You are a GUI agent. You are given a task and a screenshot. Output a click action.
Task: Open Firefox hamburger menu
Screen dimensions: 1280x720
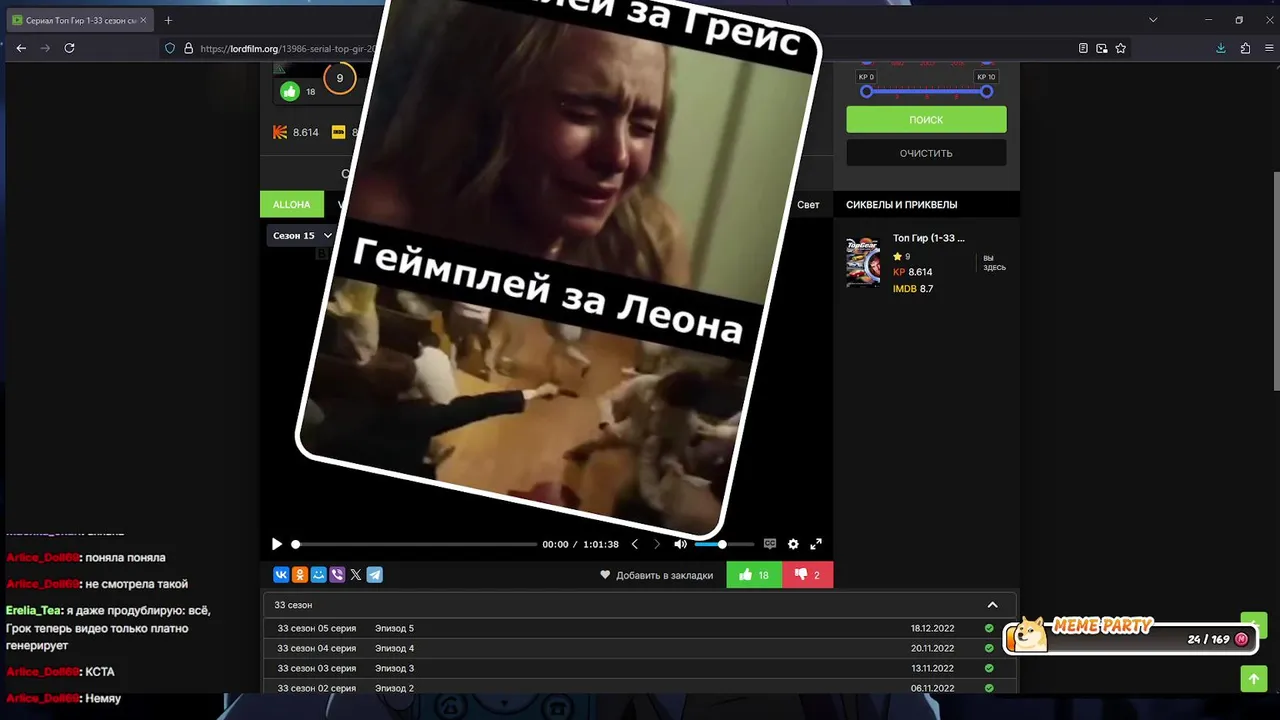pyautogui.click(x=1268, y=48)
